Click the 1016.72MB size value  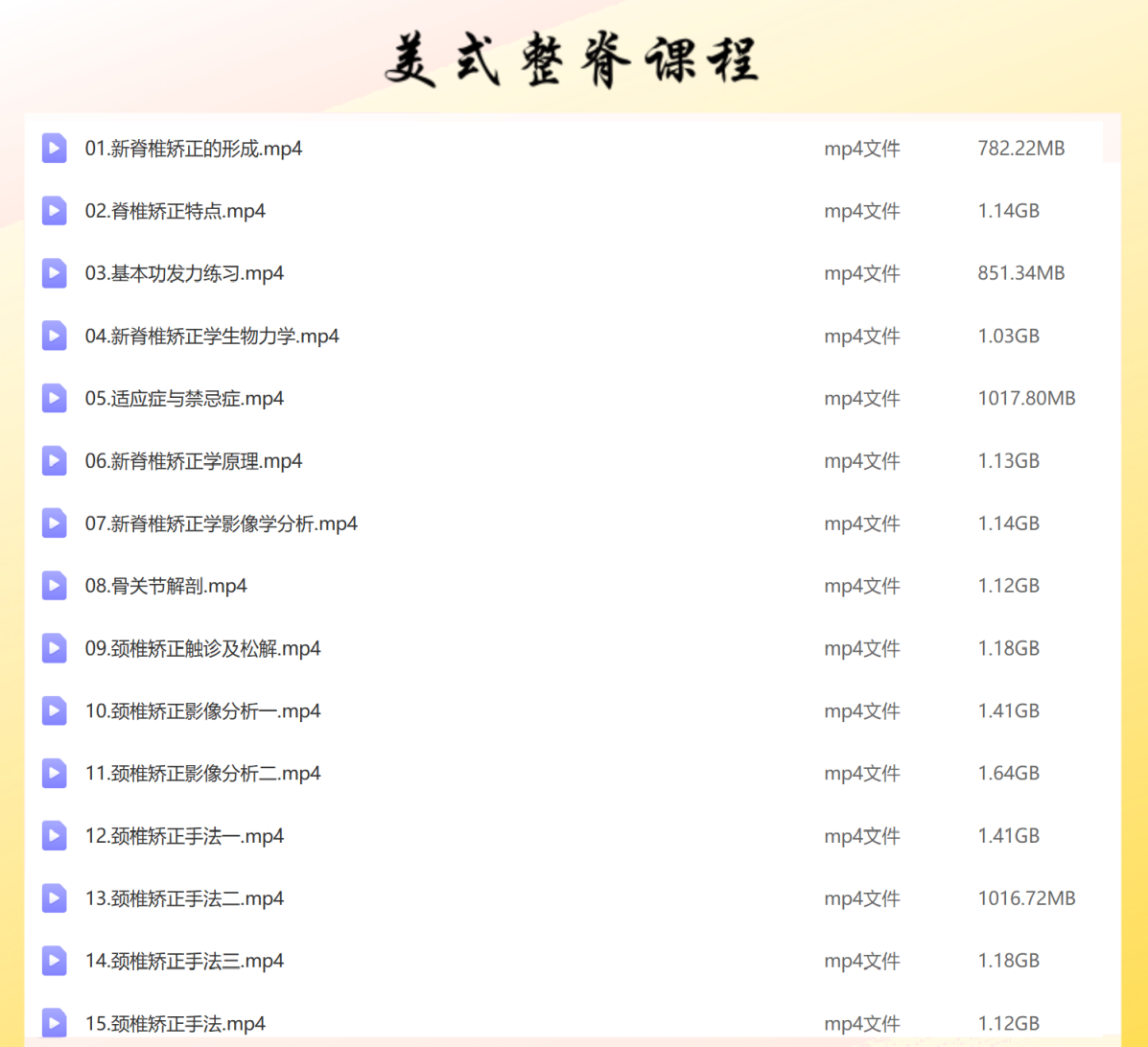point(1026,898)
